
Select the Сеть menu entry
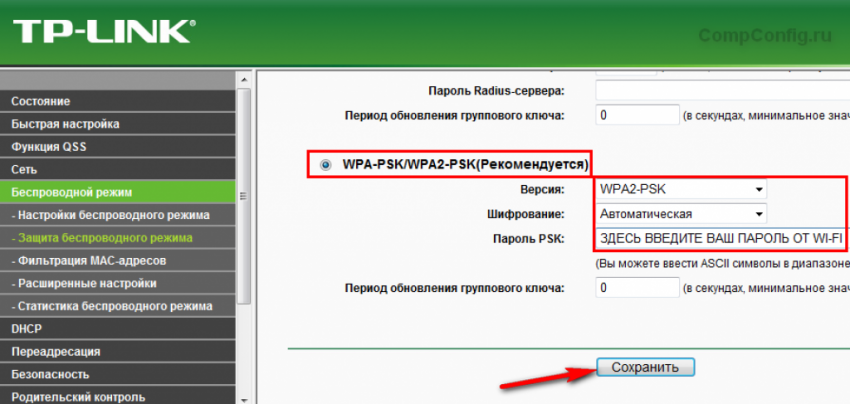(x=25, y=170)
